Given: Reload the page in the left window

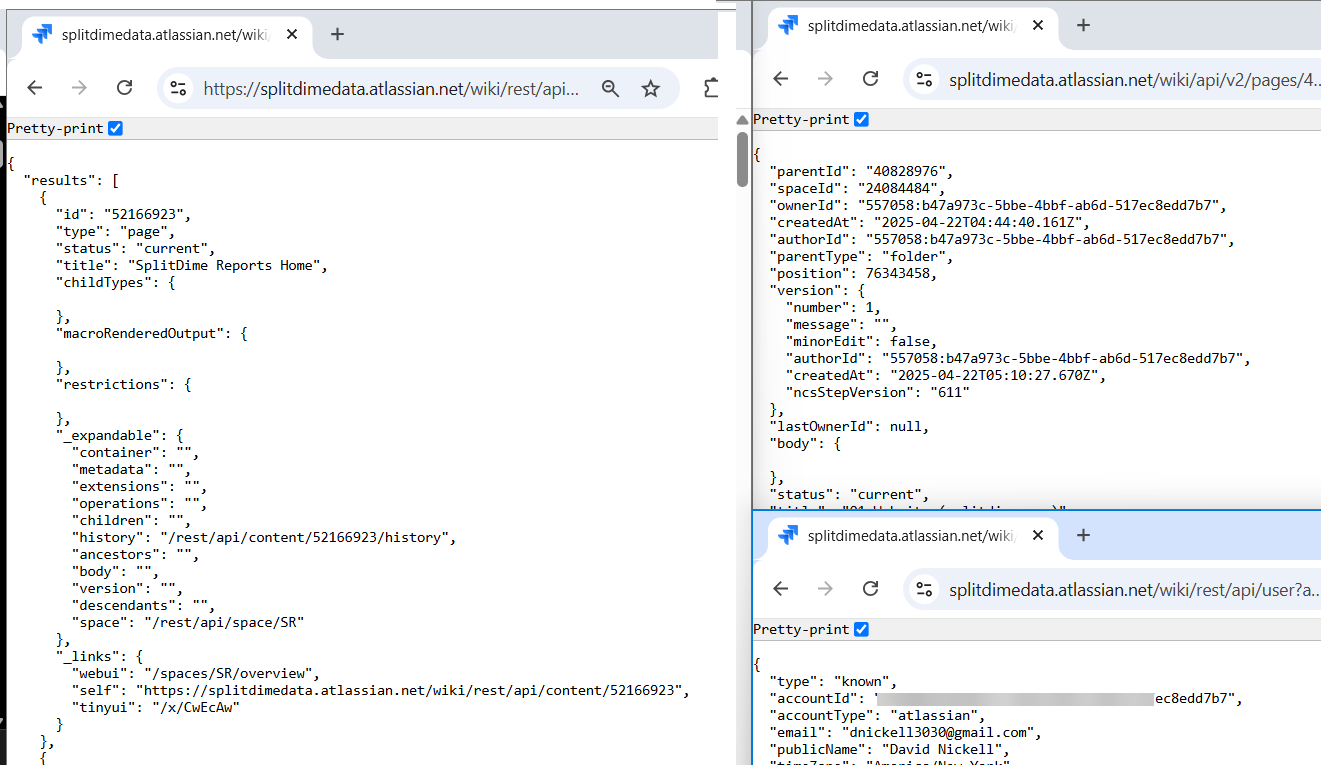Looking at the screenshot, I should (124, 88).
